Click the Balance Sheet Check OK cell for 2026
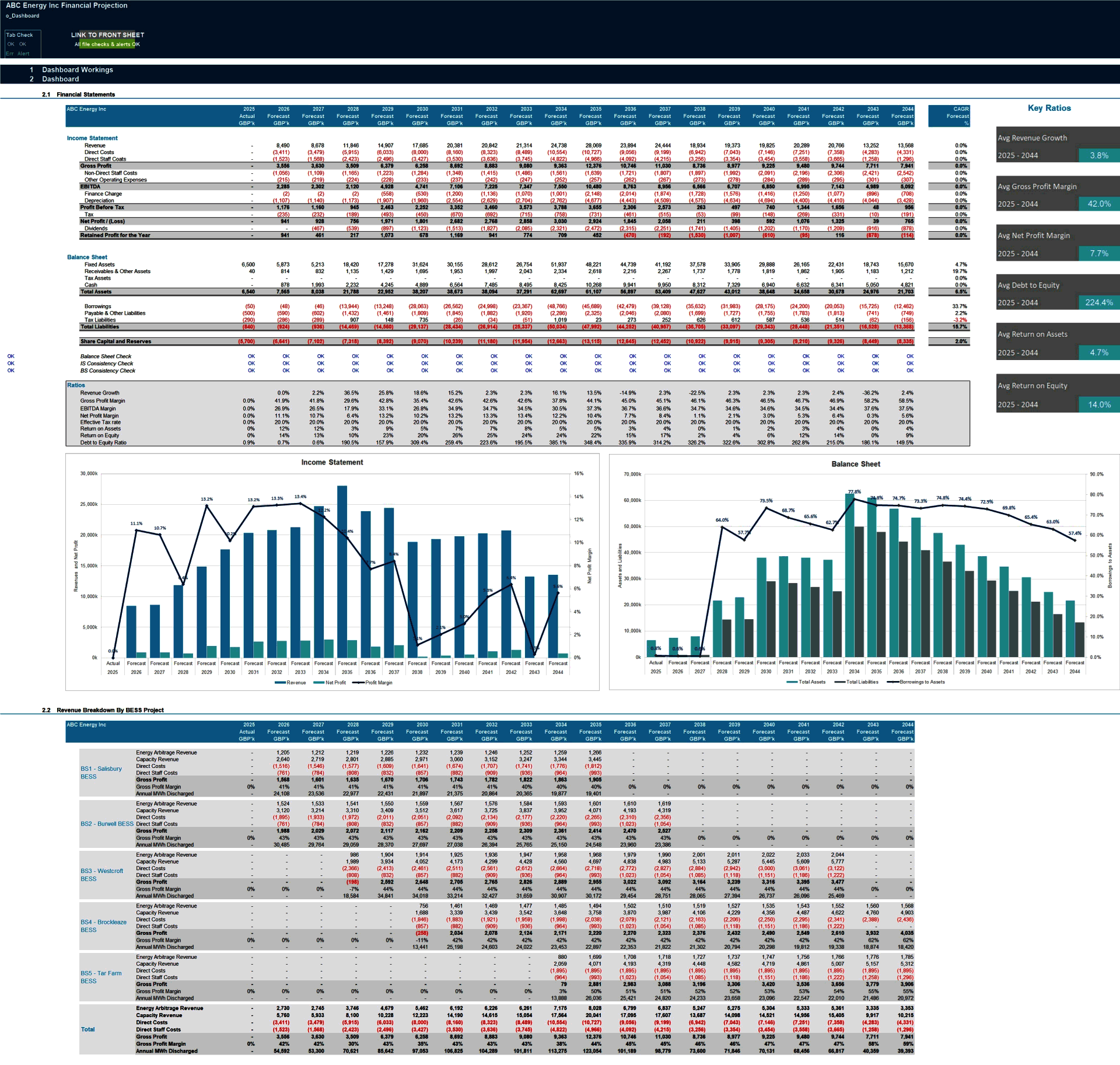 (x=285, y=355)
